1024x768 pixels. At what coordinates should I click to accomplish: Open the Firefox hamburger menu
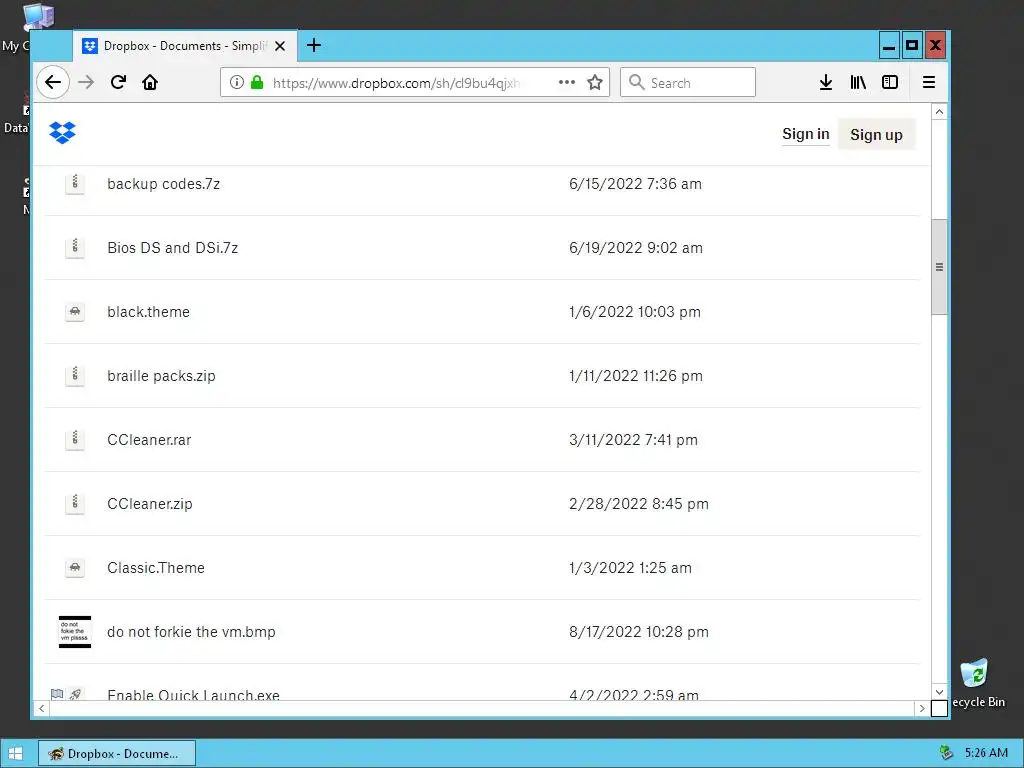tap(929, 82)
